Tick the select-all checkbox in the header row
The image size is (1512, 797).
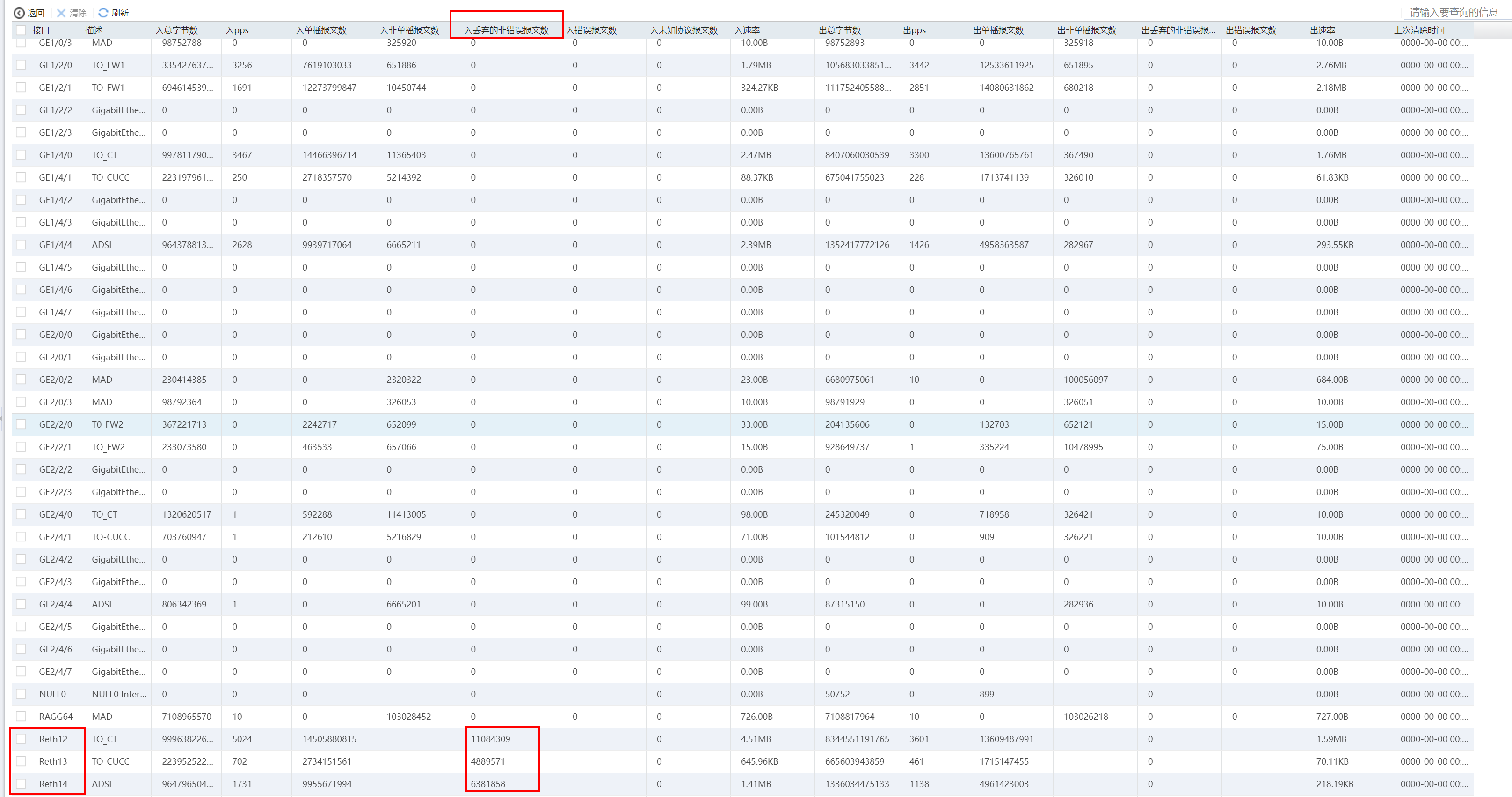click(21, 30)
